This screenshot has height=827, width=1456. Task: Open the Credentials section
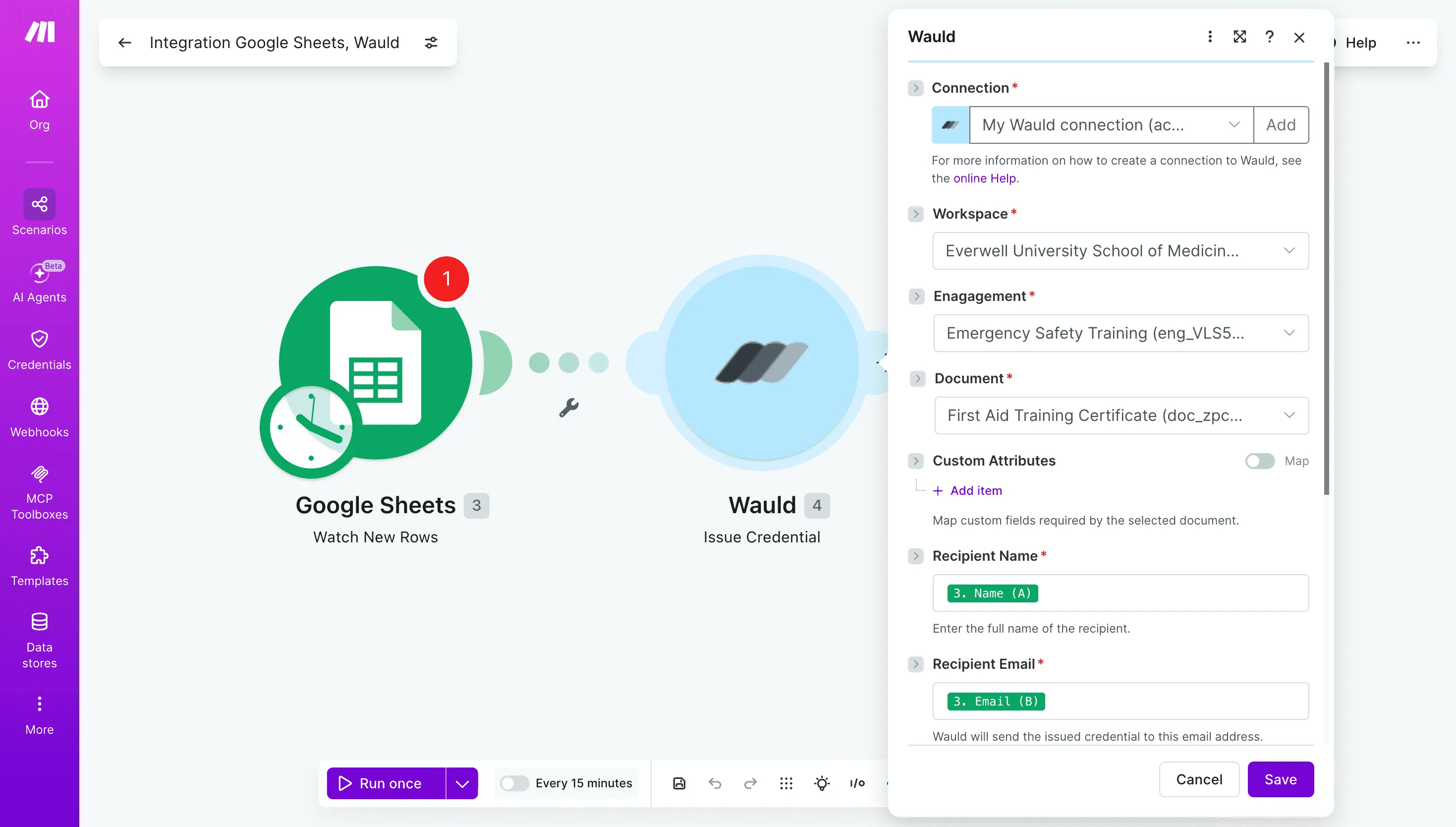[x=39, y=350]
